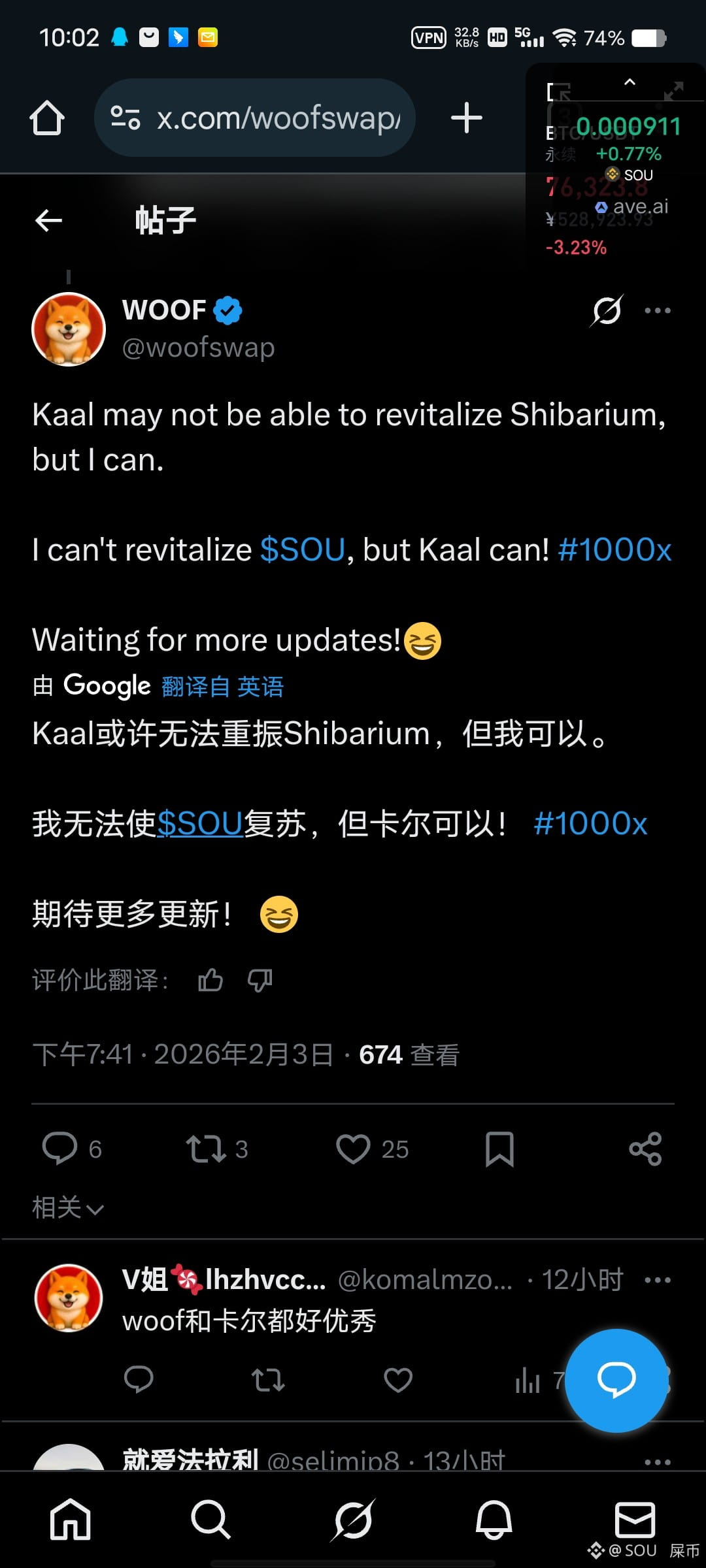Bookmark the WOOF post
706x1568 pixels.
tap(499, 1149)
